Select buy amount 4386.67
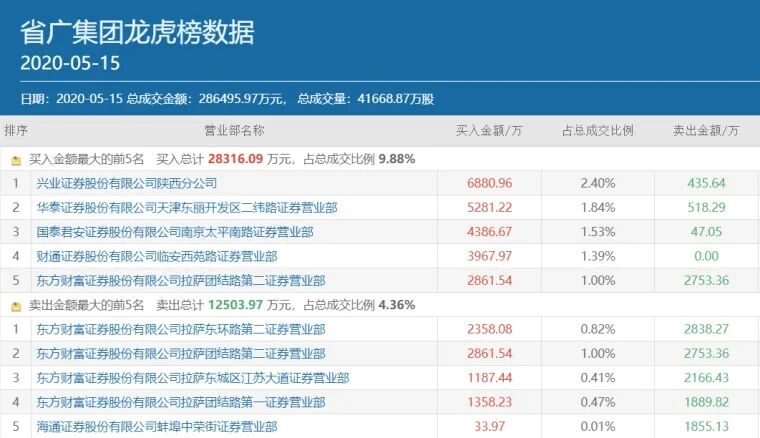 click(x=490, y=232)
